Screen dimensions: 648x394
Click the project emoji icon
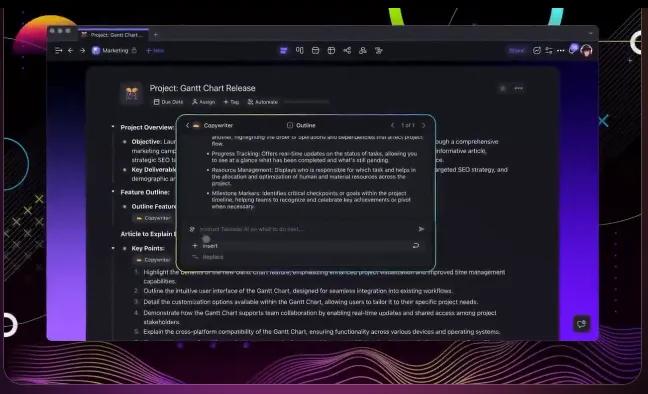click(x=131, y=93)
